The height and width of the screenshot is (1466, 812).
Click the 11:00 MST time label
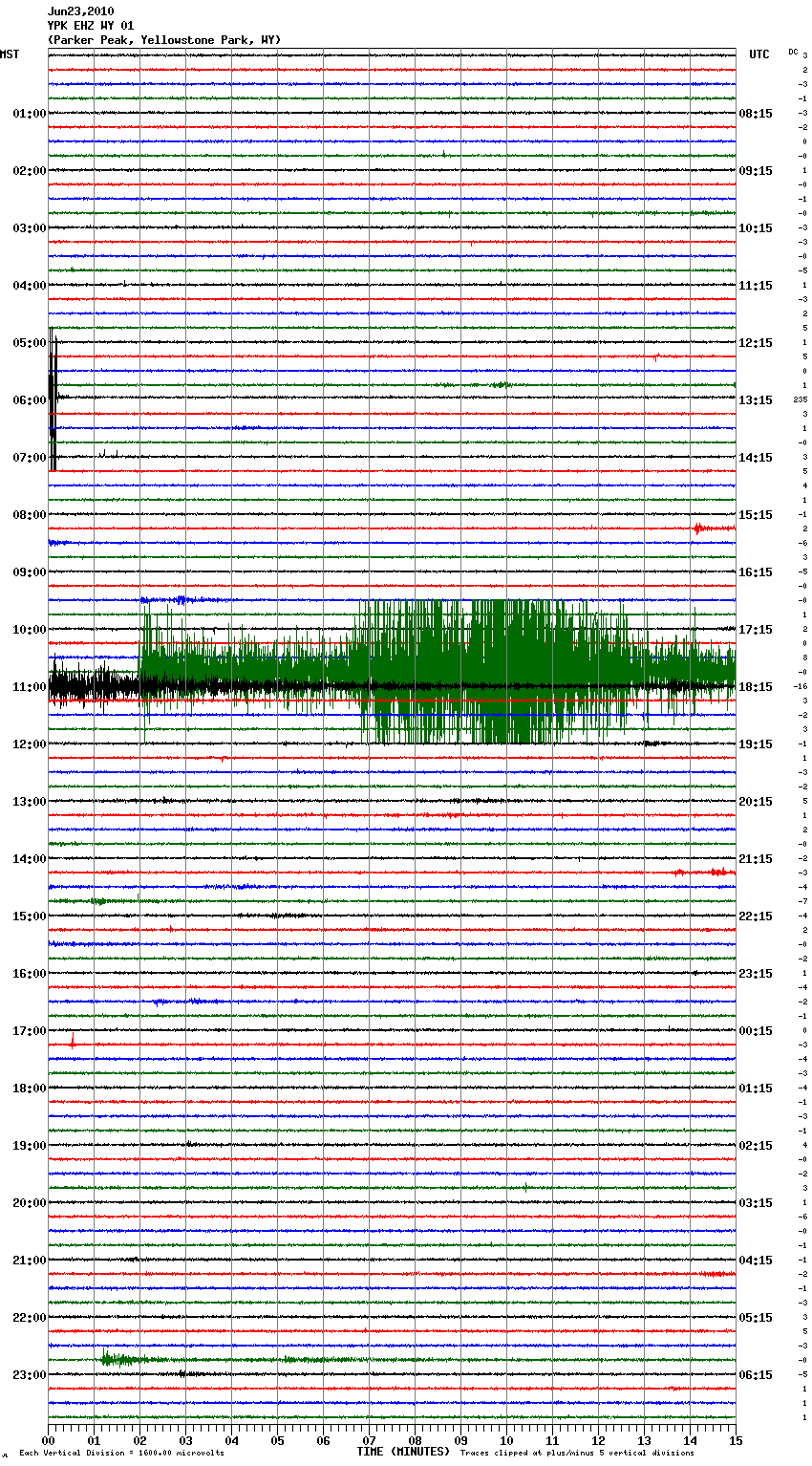[x=29, y=687]
